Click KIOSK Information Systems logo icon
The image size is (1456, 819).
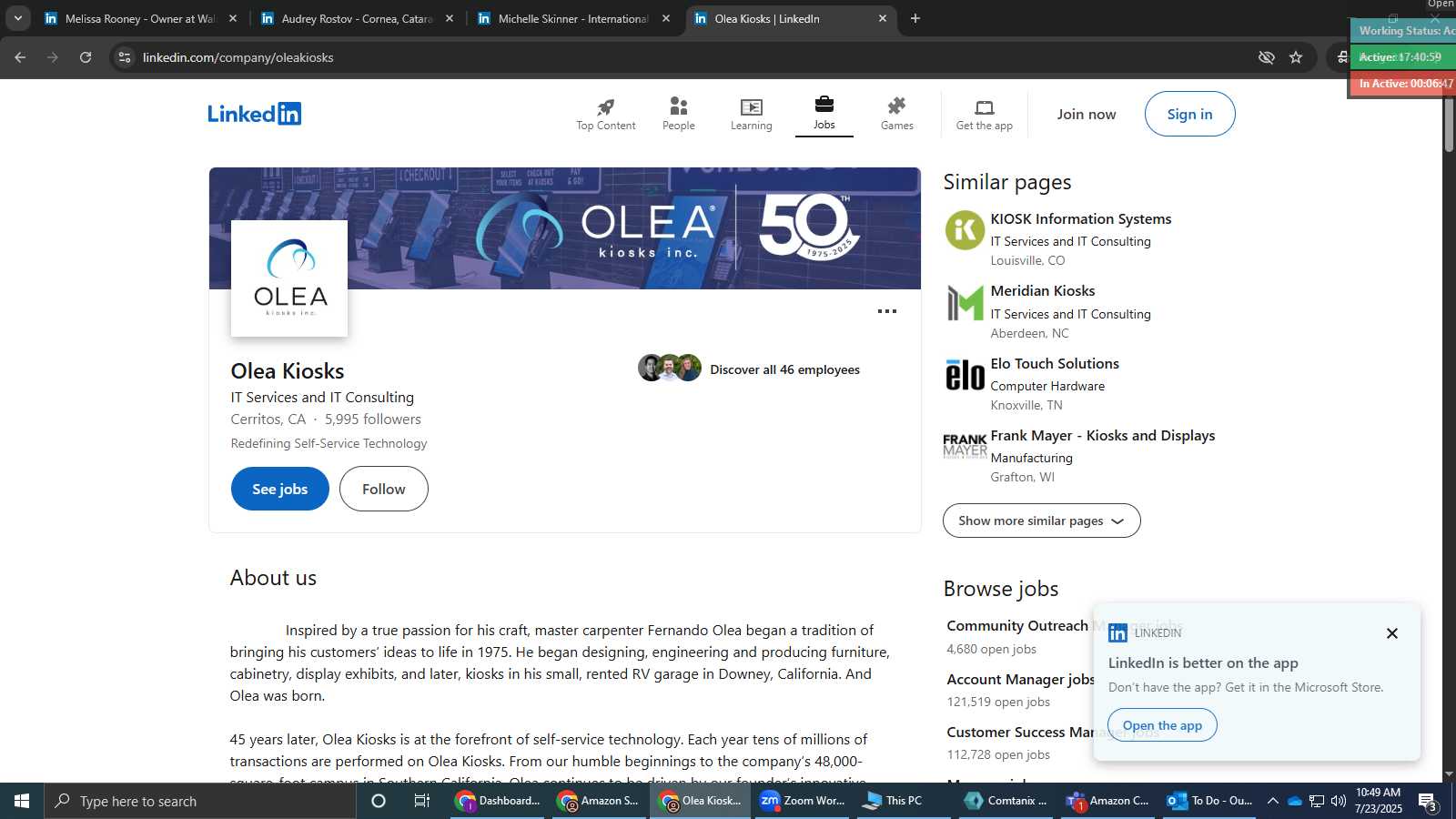coord(965,230)
